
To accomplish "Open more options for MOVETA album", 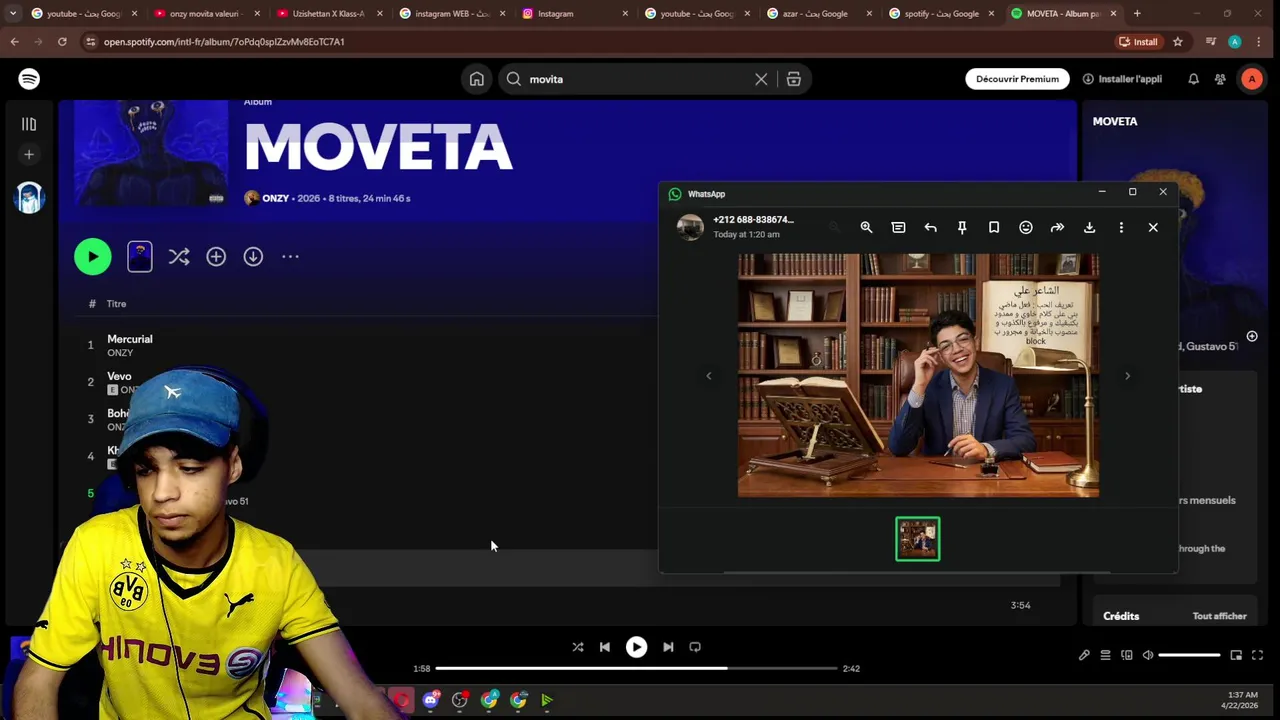I will [x=290, y=257].
